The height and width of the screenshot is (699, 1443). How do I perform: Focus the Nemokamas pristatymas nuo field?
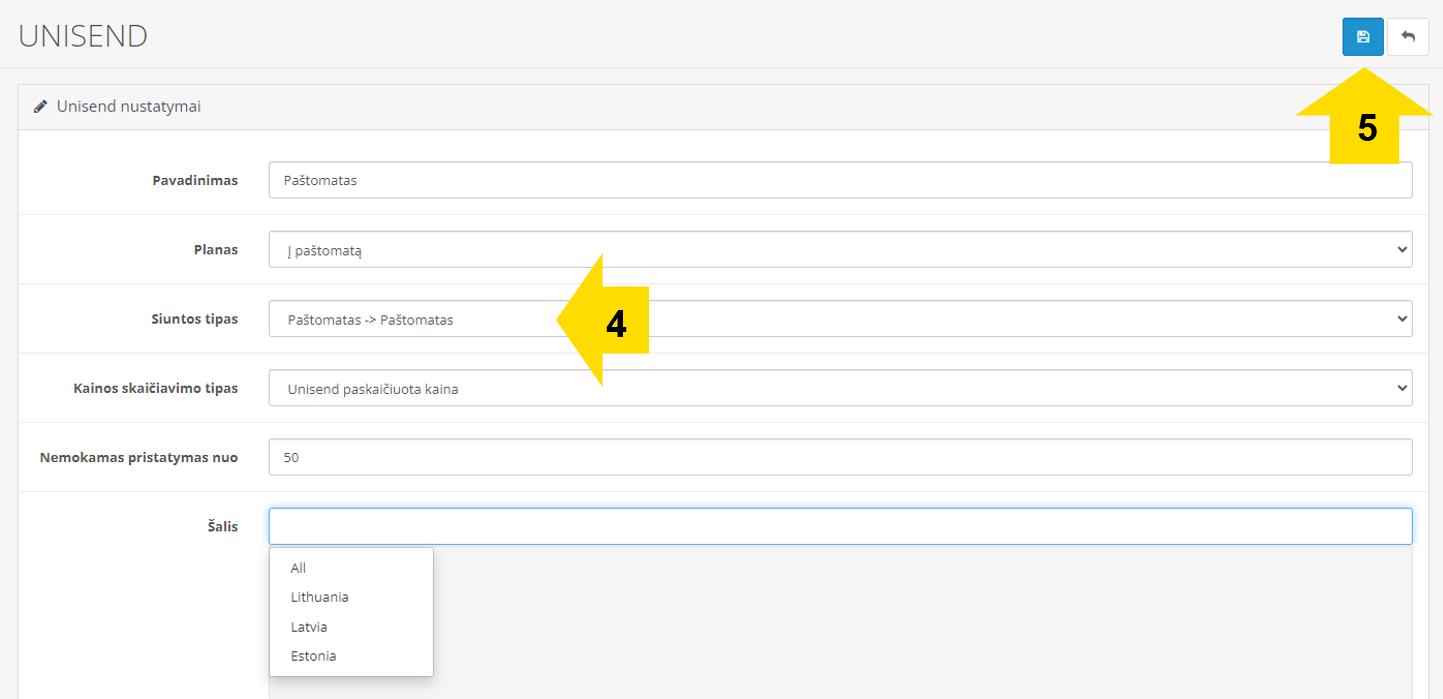(x=840, y=457)
